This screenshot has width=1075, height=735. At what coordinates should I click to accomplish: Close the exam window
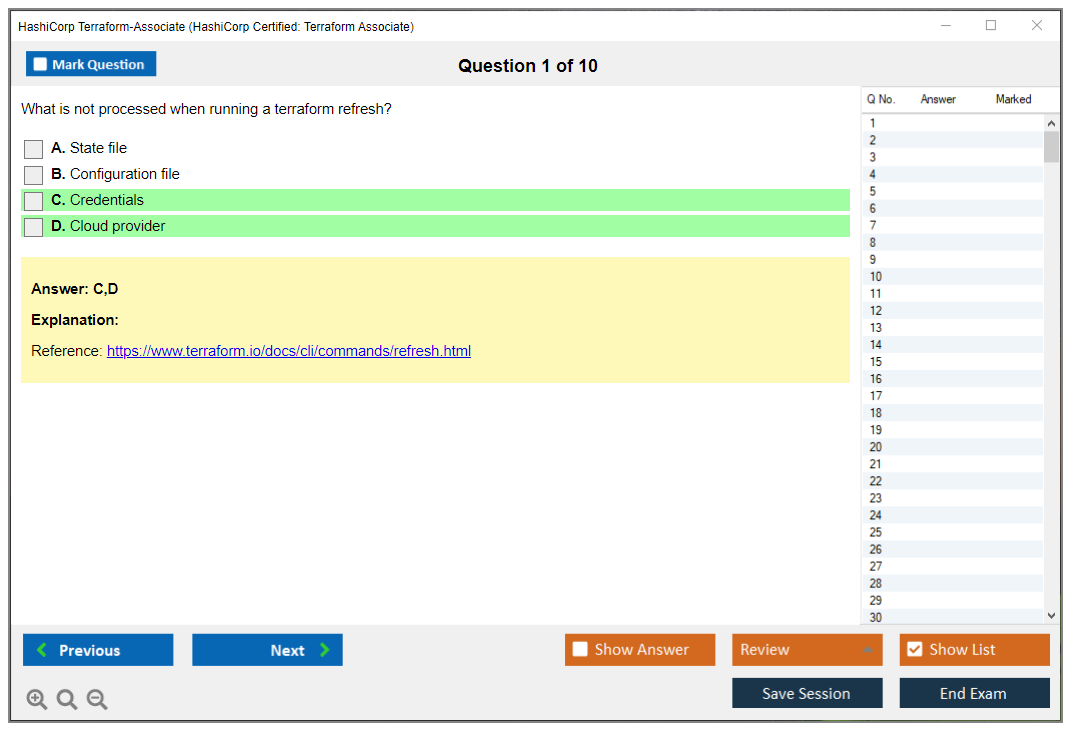click(x=1037, y=26)
